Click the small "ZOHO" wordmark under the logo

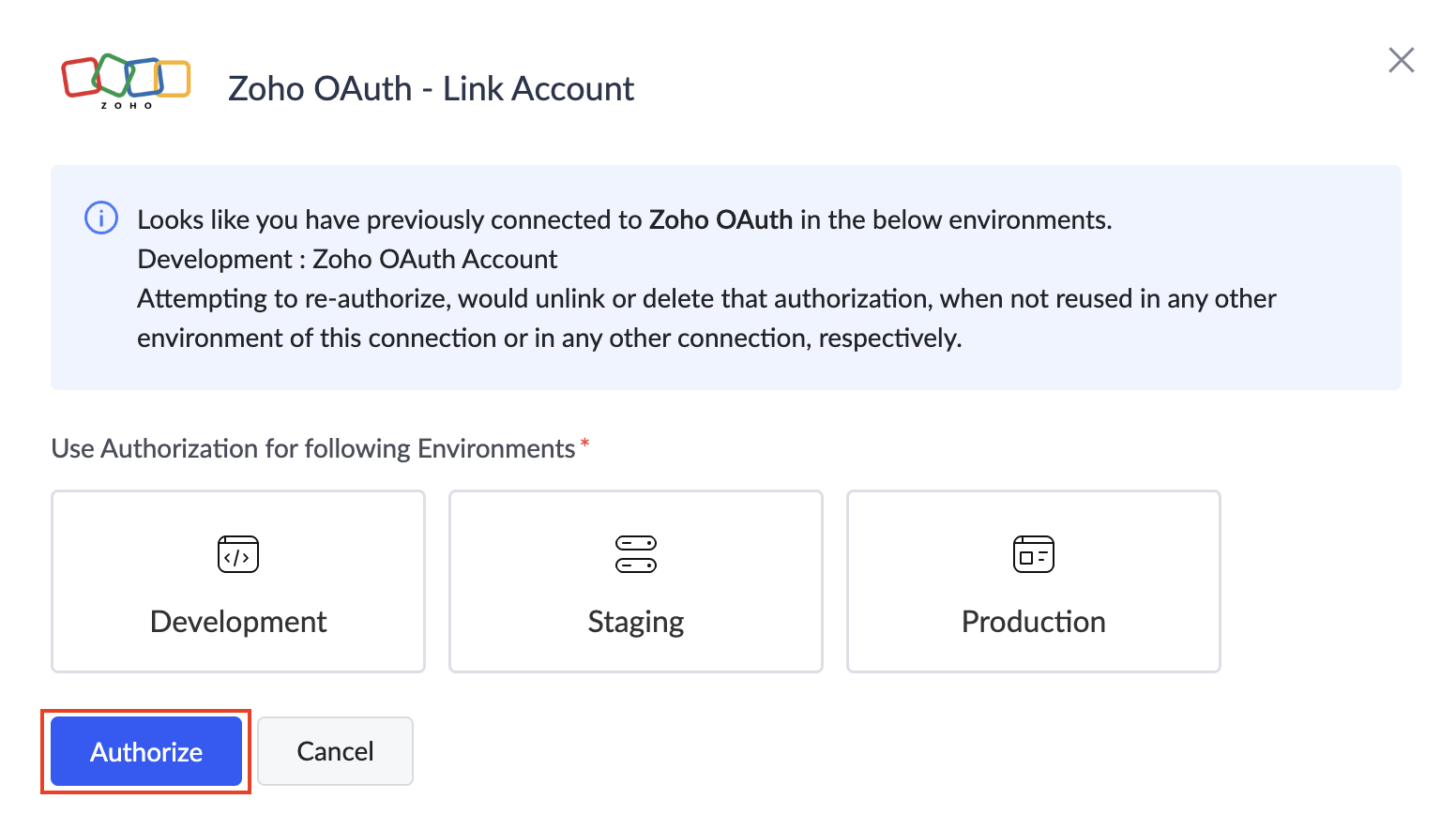(x=127, y=106)
